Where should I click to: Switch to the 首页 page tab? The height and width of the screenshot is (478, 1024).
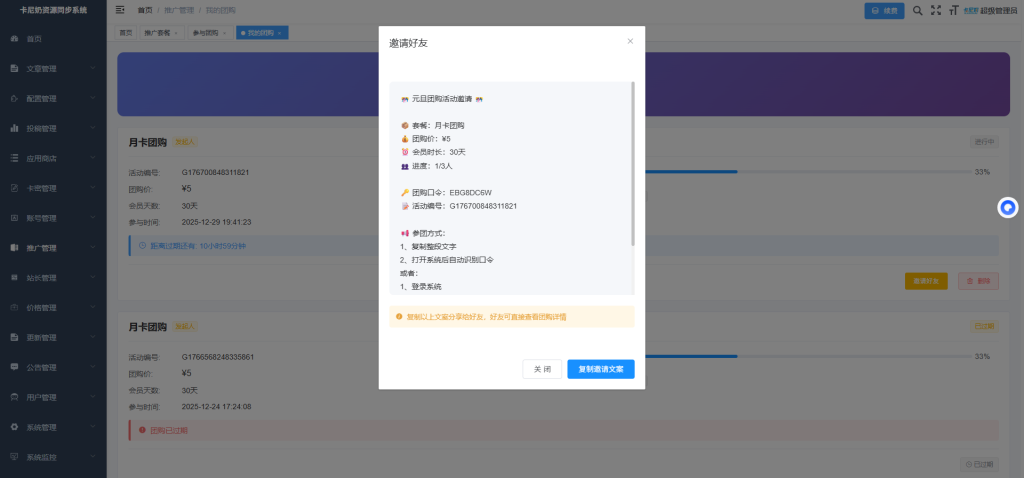coord(125,33)
